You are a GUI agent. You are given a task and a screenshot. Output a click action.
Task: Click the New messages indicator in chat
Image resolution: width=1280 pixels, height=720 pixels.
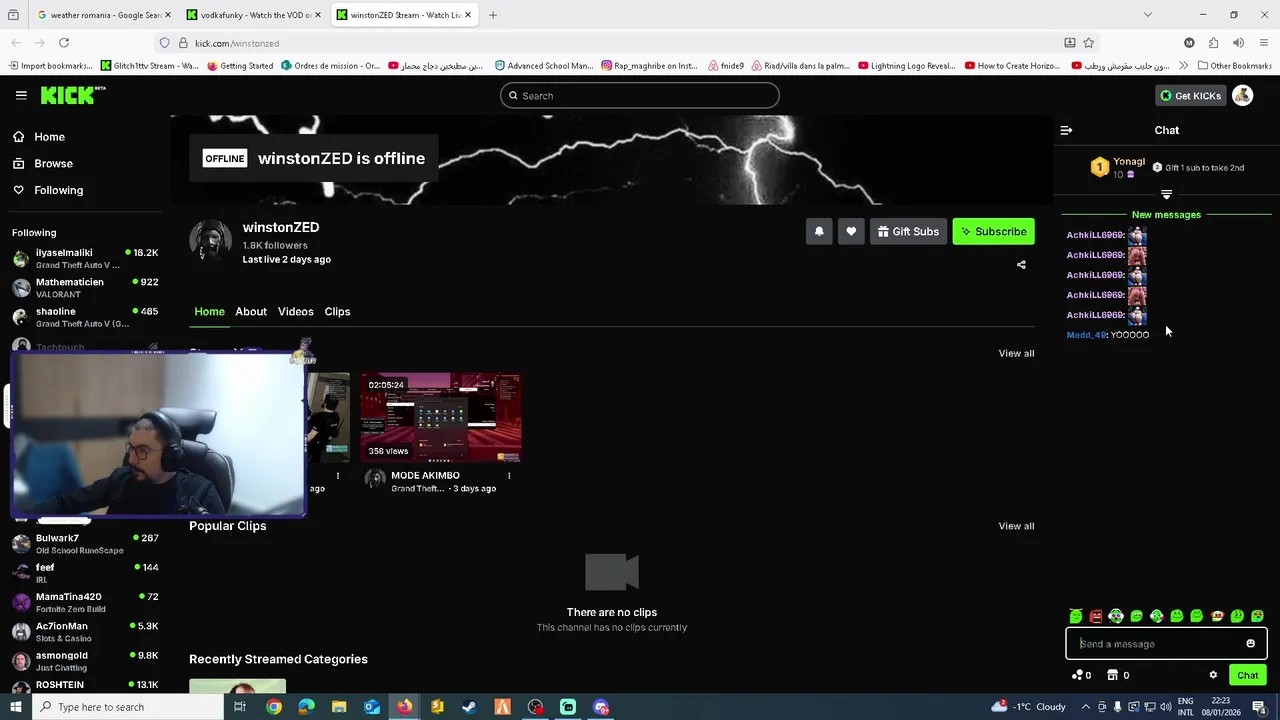point(1166,215)
